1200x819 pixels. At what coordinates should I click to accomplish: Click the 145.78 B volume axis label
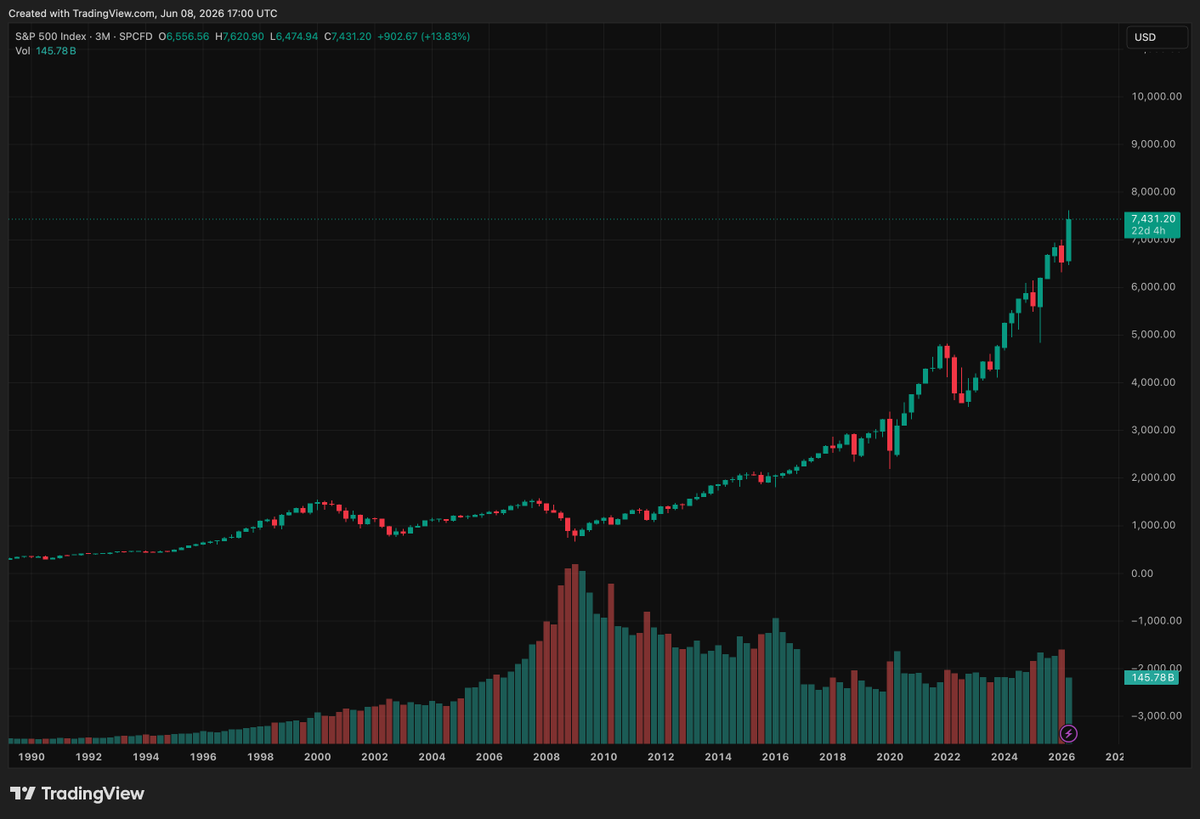tap(1153, 678)
